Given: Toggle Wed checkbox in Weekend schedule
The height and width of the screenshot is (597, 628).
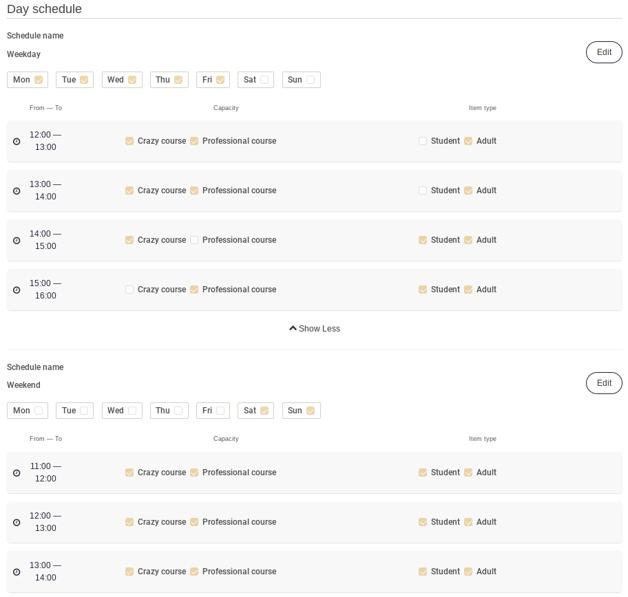Looking at the screenshot, I should click(x=132, y=411).
